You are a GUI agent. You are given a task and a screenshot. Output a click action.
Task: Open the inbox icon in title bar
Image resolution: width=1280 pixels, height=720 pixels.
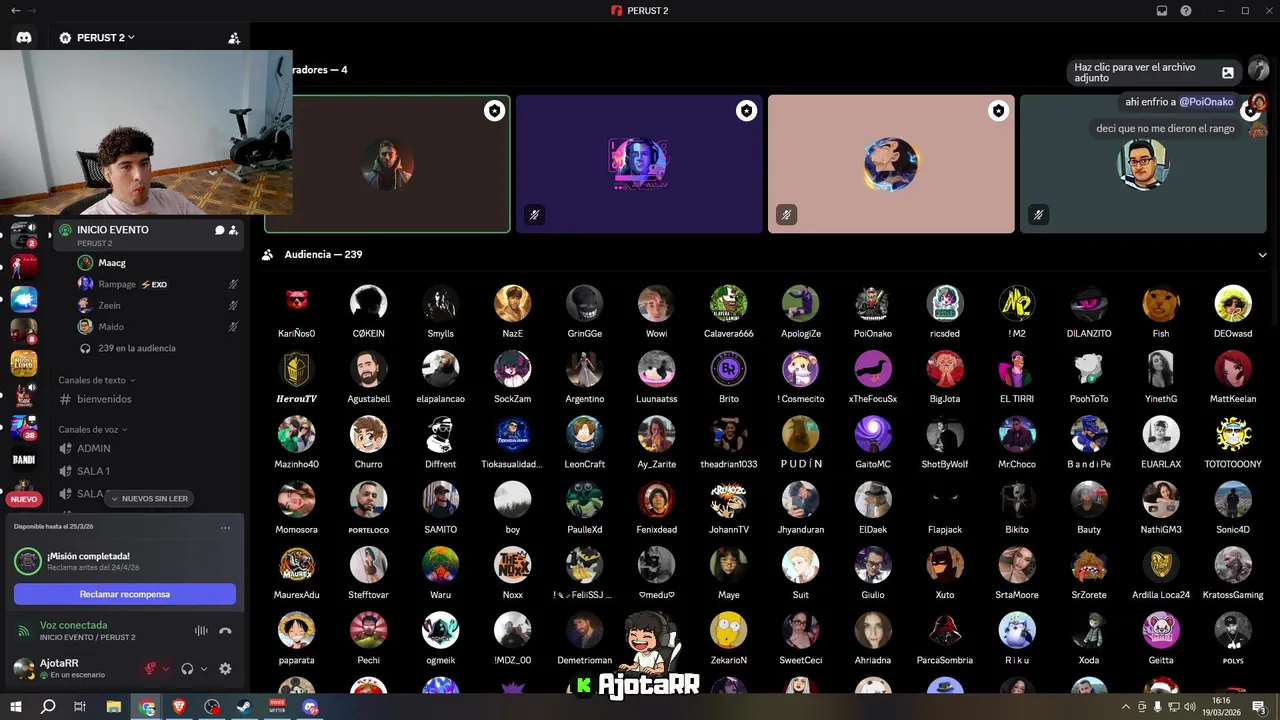point(1162,10)
